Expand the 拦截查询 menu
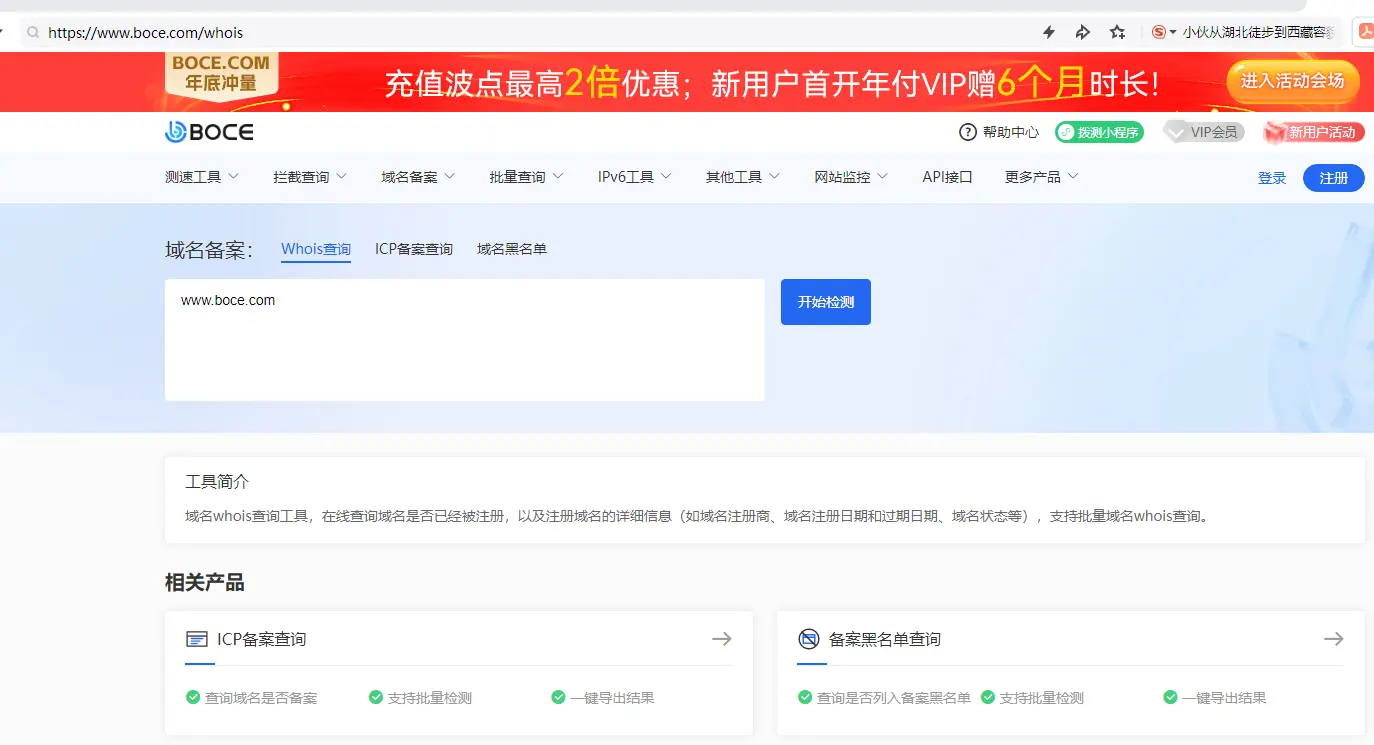Screen dimensions: 1374x745 pos(310,177)
